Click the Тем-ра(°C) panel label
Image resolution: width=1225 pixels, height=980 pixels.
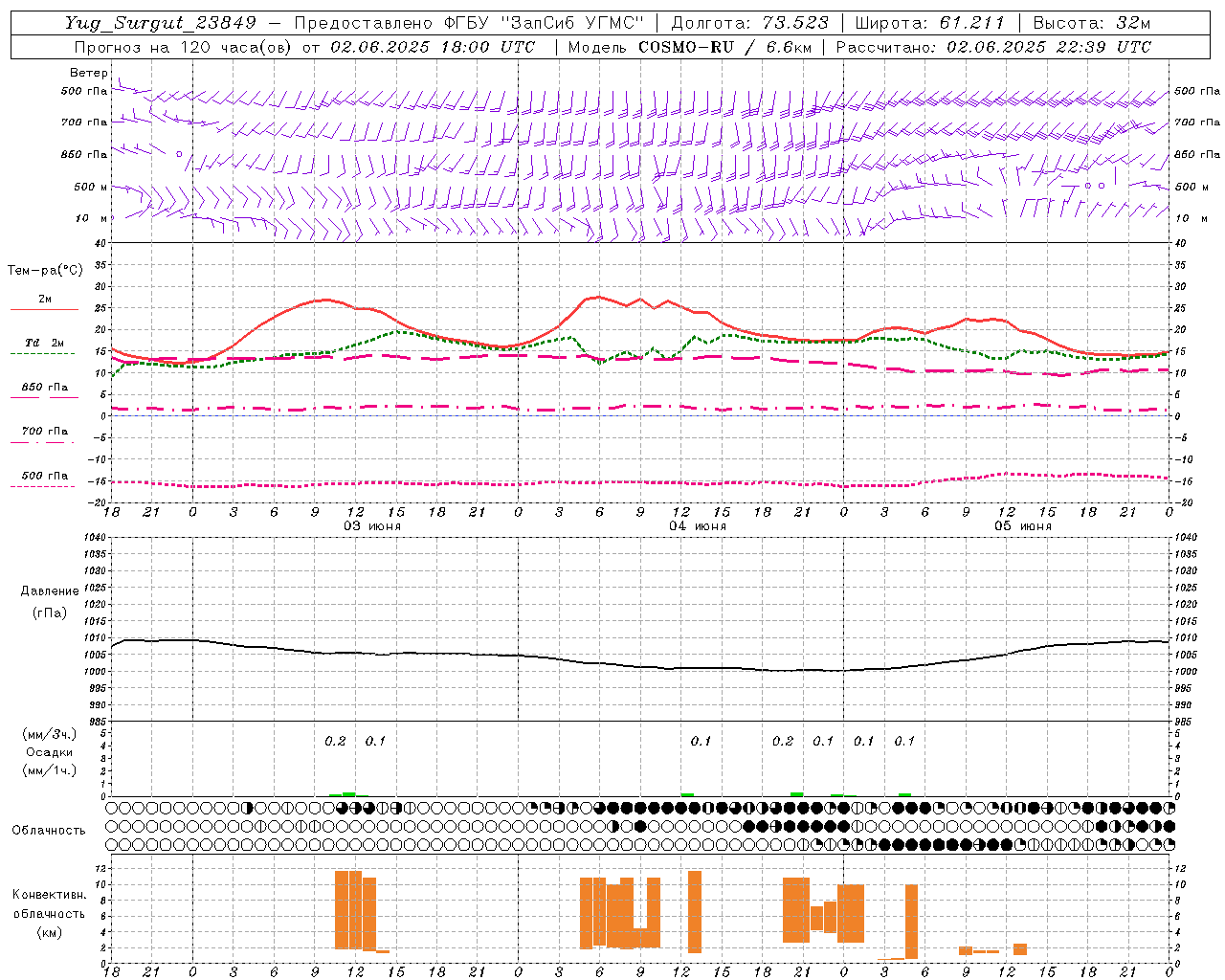pyautogui.click(x=45, y=271)
